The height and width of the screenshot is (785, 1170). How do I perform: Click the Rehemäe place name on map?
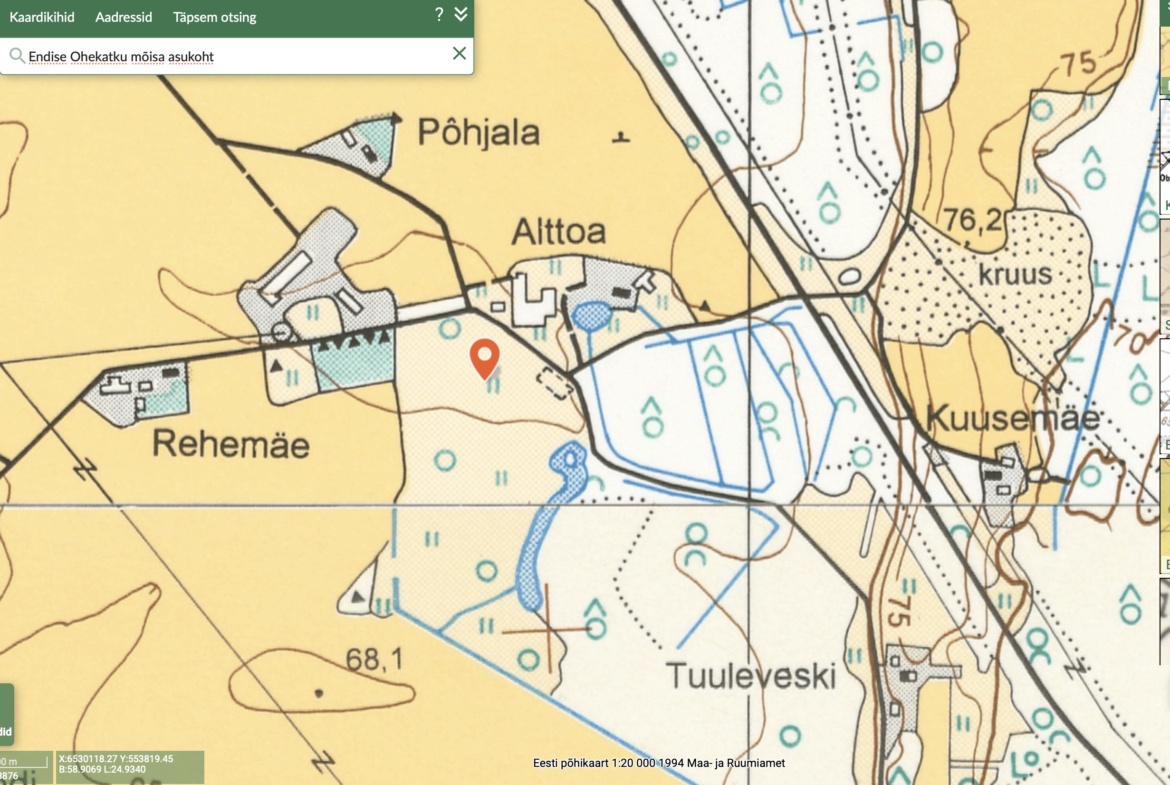click(231, 444)
